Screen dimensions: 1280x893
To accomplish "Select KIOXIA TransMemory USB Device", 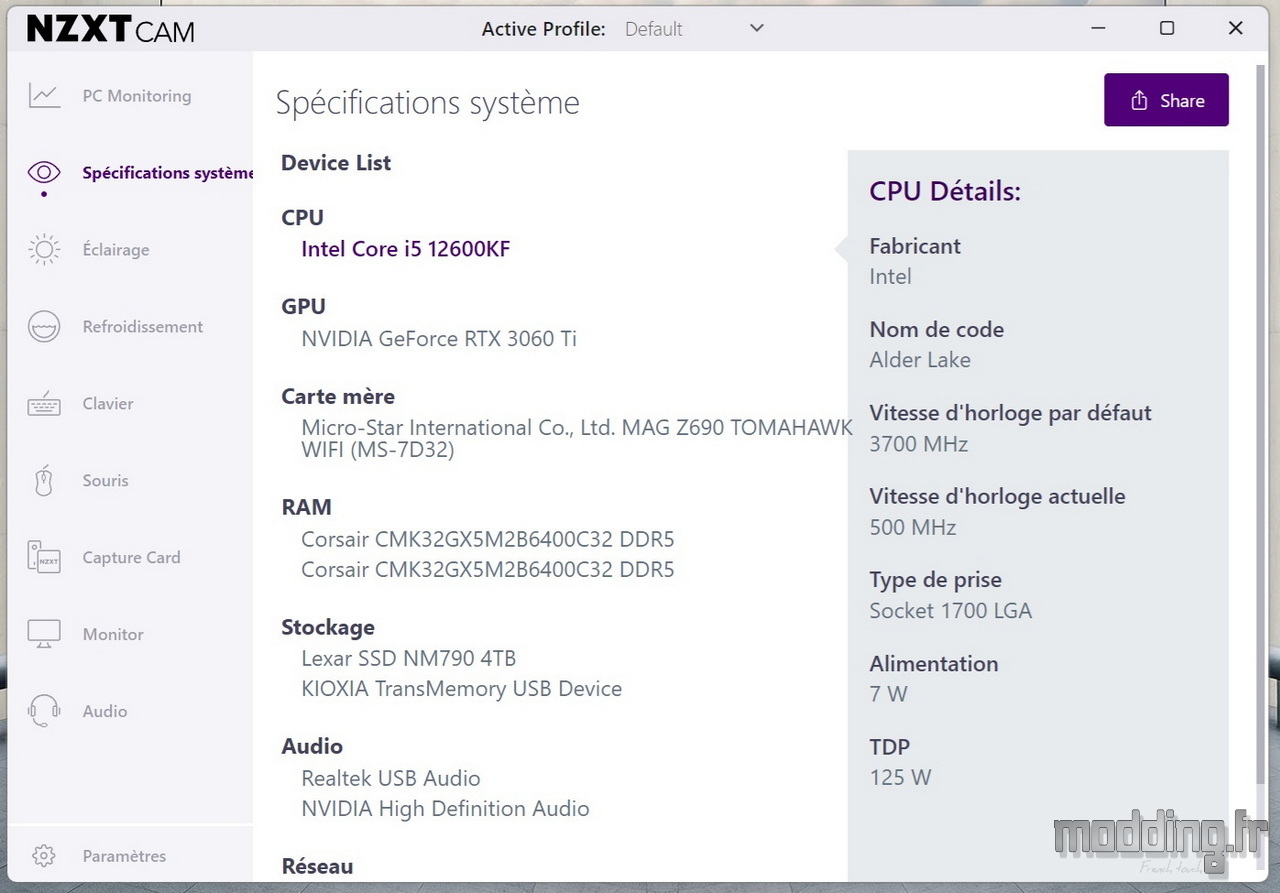I will 462,689.
